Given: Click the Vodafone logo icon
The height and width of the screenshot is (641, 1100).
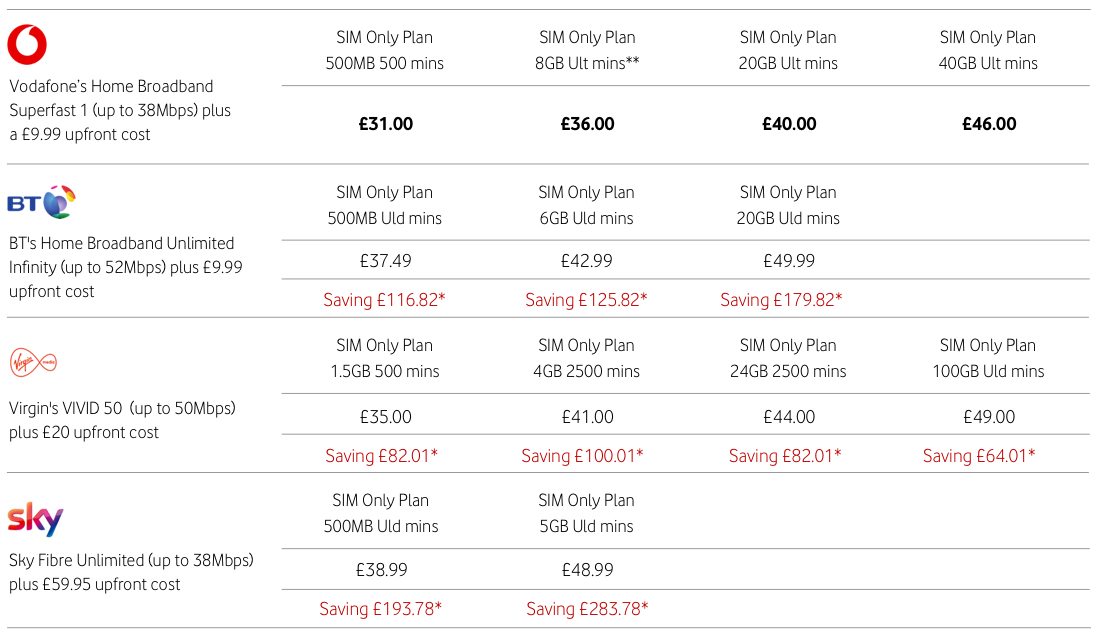Looking at the screenshot, I should tap(27, 44).
